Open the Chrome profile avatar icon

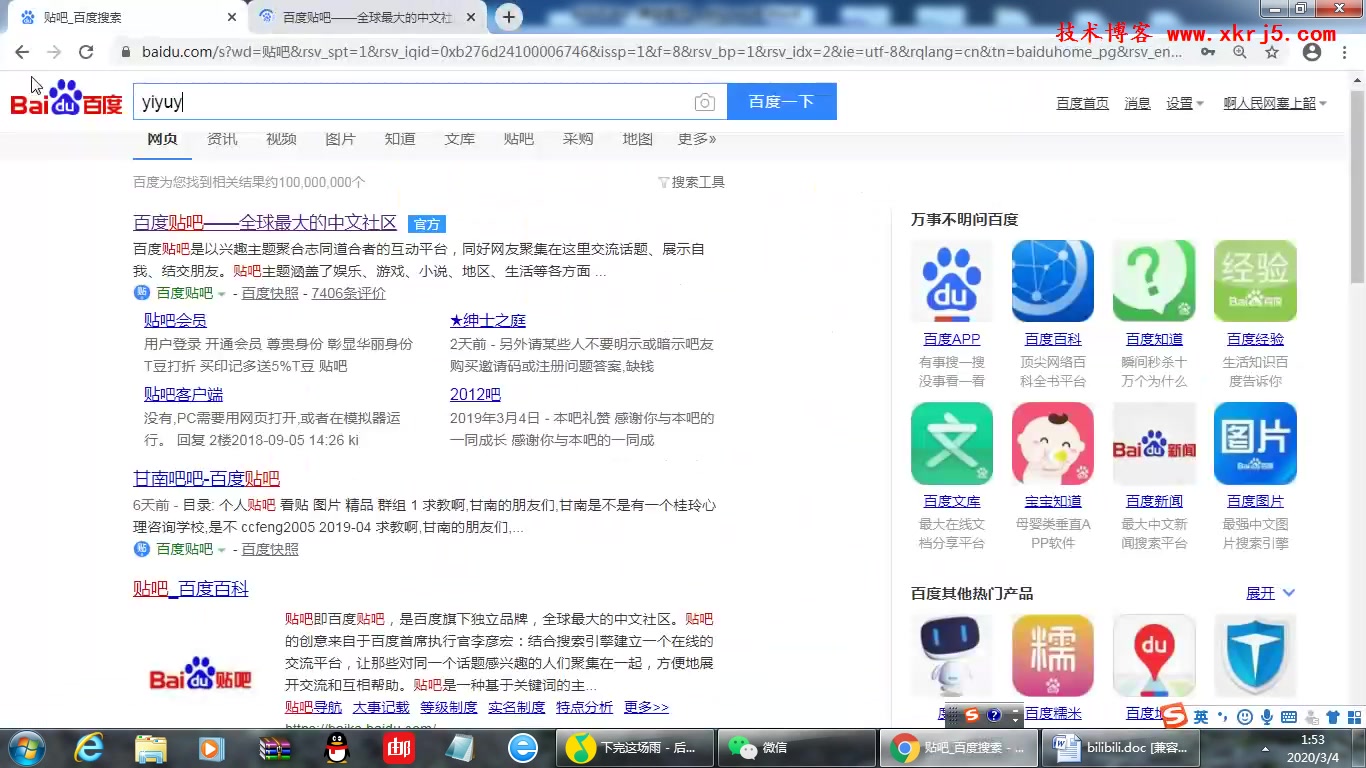pos(1312,52)
